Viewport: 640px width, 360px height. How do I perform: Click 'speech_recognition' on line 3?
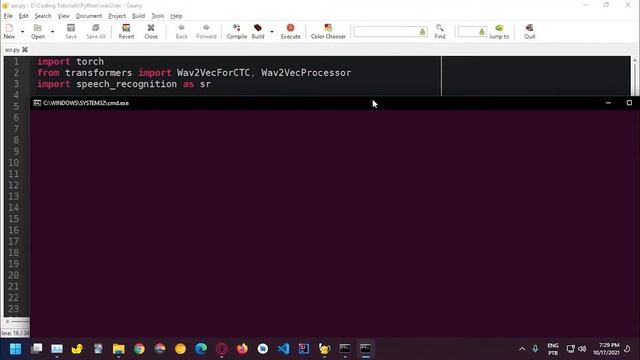[127, 84]
